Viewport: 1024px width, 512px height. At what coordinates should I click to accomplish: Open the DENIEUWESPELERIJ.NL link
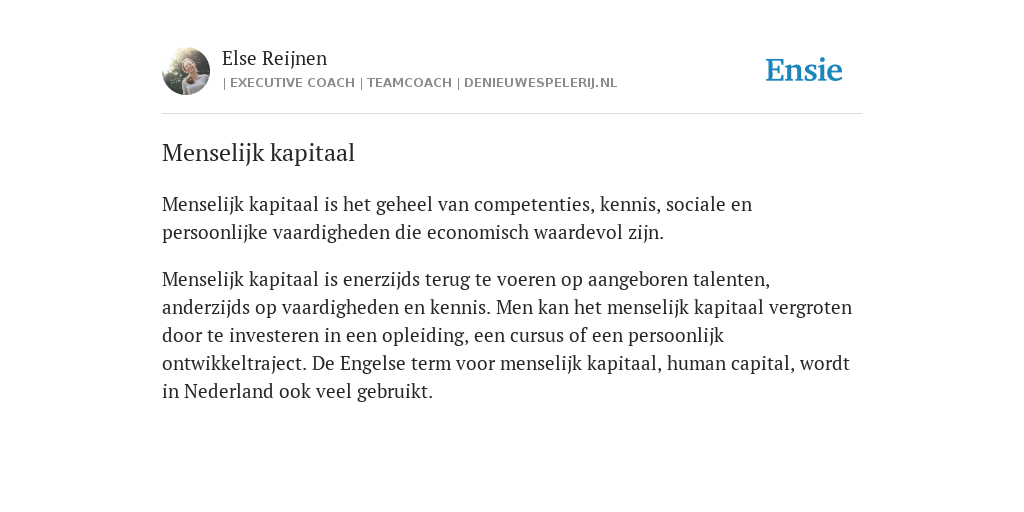pyautogui.click(x=540, y=83)
